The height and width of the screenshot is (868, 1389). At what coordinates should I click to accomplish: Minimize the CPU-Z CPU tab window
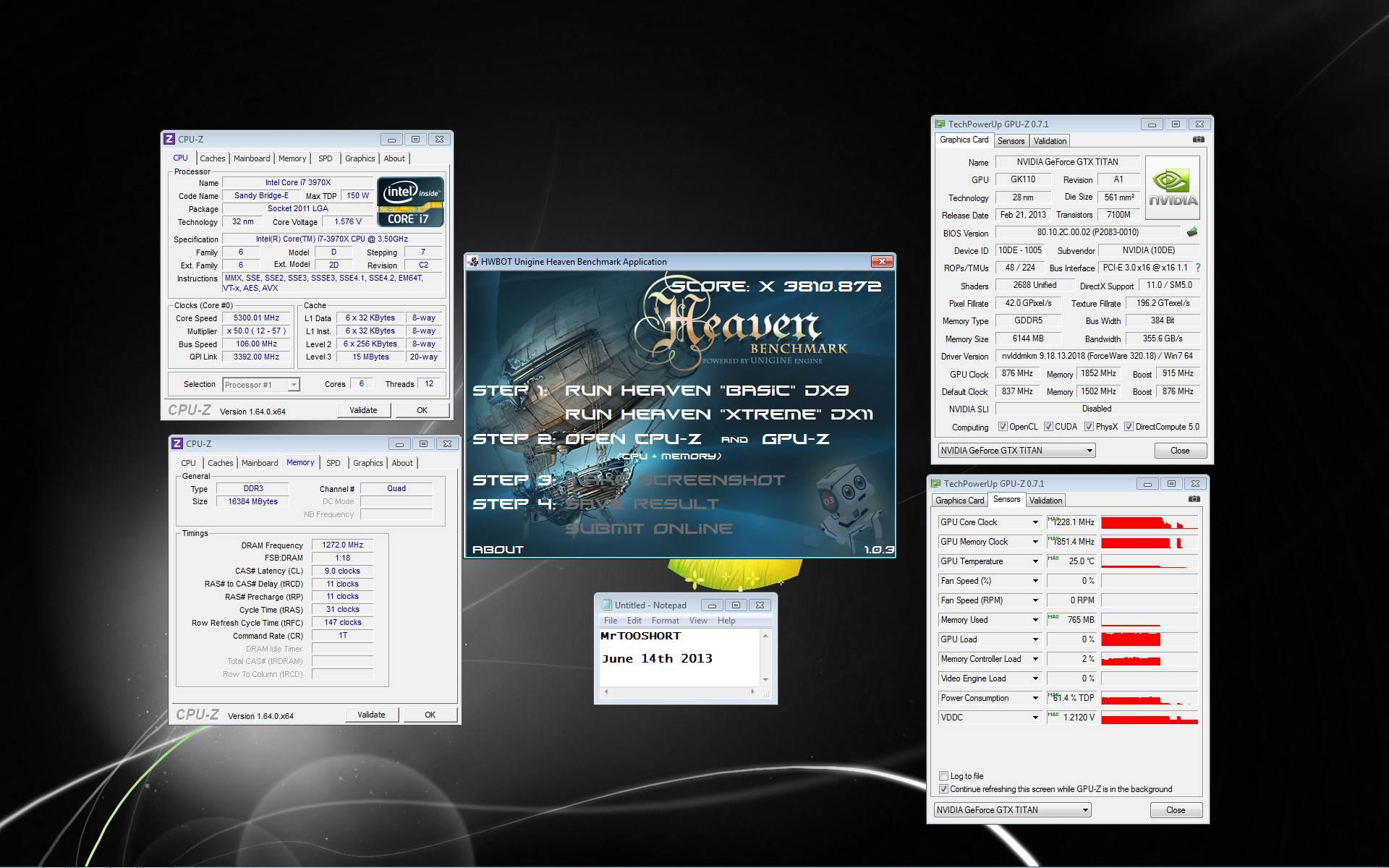click(391, 140)
